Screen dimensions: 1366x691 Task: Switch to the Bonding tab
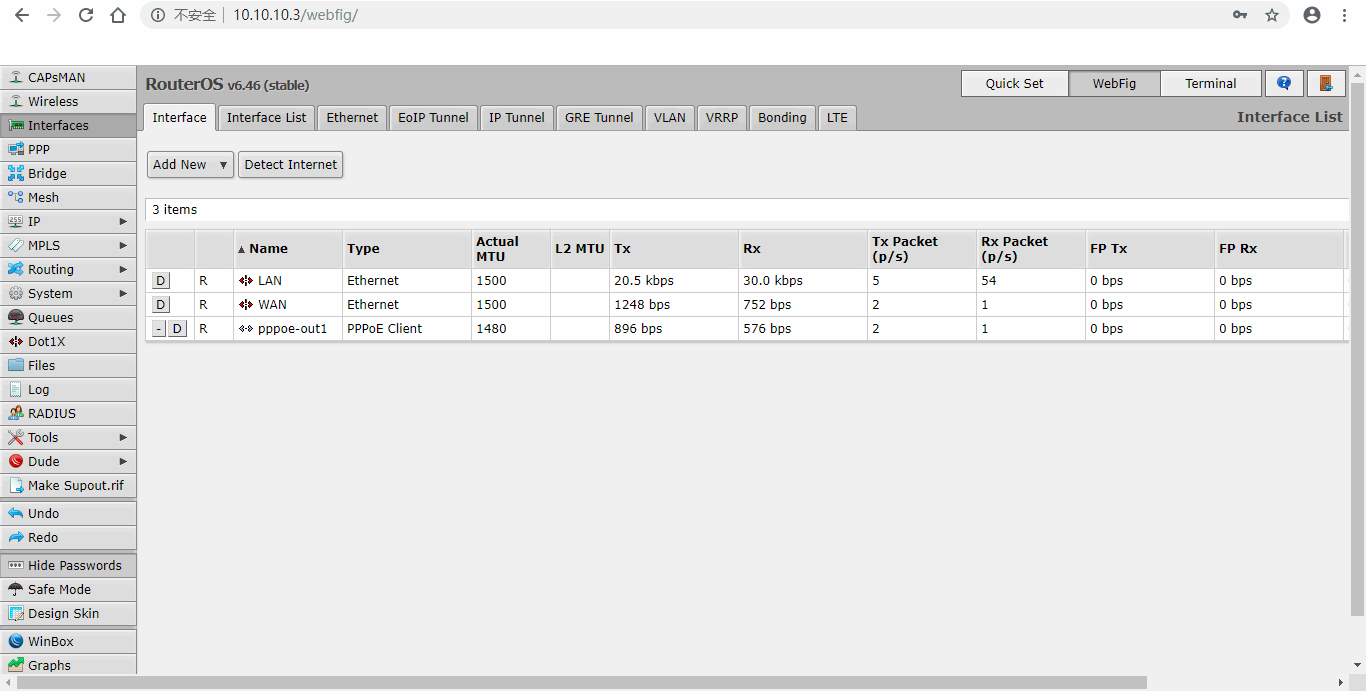782,118
